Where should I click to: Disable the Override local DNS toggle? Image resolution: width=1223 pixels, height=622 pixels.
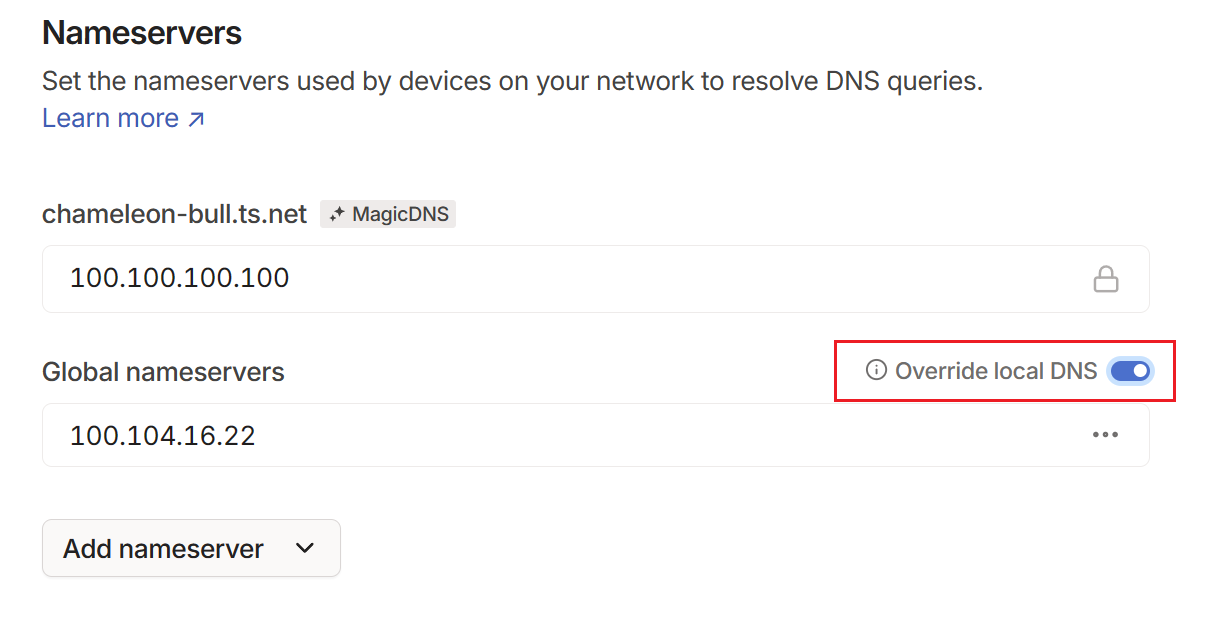click(1131, 371)
